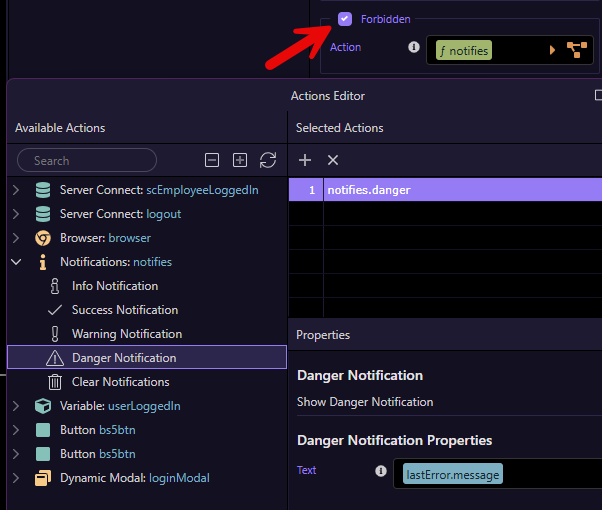This screenshot has height=510, width=602.
Task: Expand the Browser: browser node
Action: (16, 238)
